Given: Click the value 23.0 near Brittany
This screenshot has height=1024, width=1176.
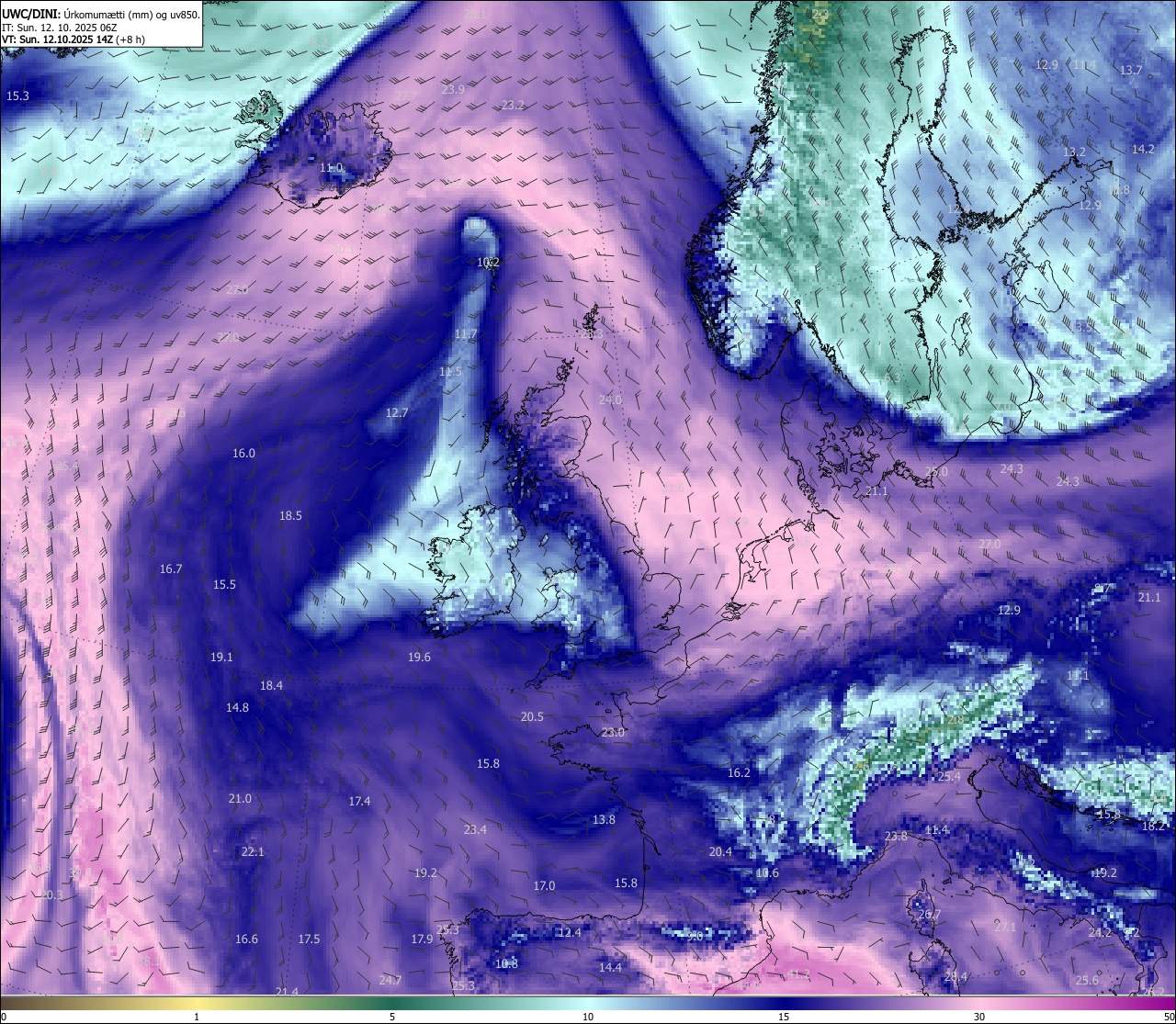Looking at the screenshot, I should [613, 732].
